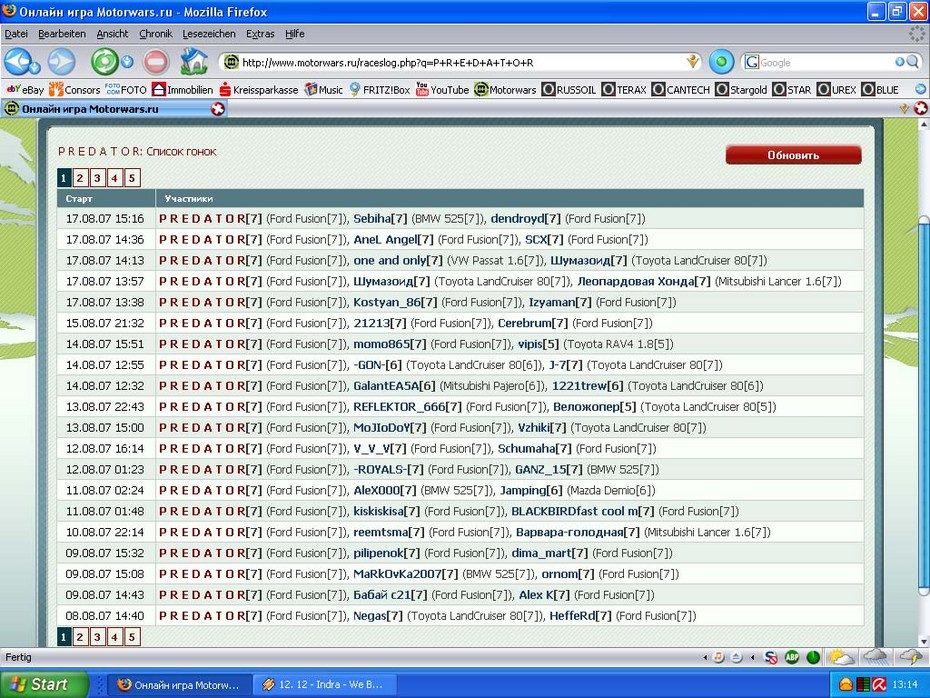930x698 pixels.
Task: Switch to the Indra music taskbar button
Action: (x=323, y=685)
